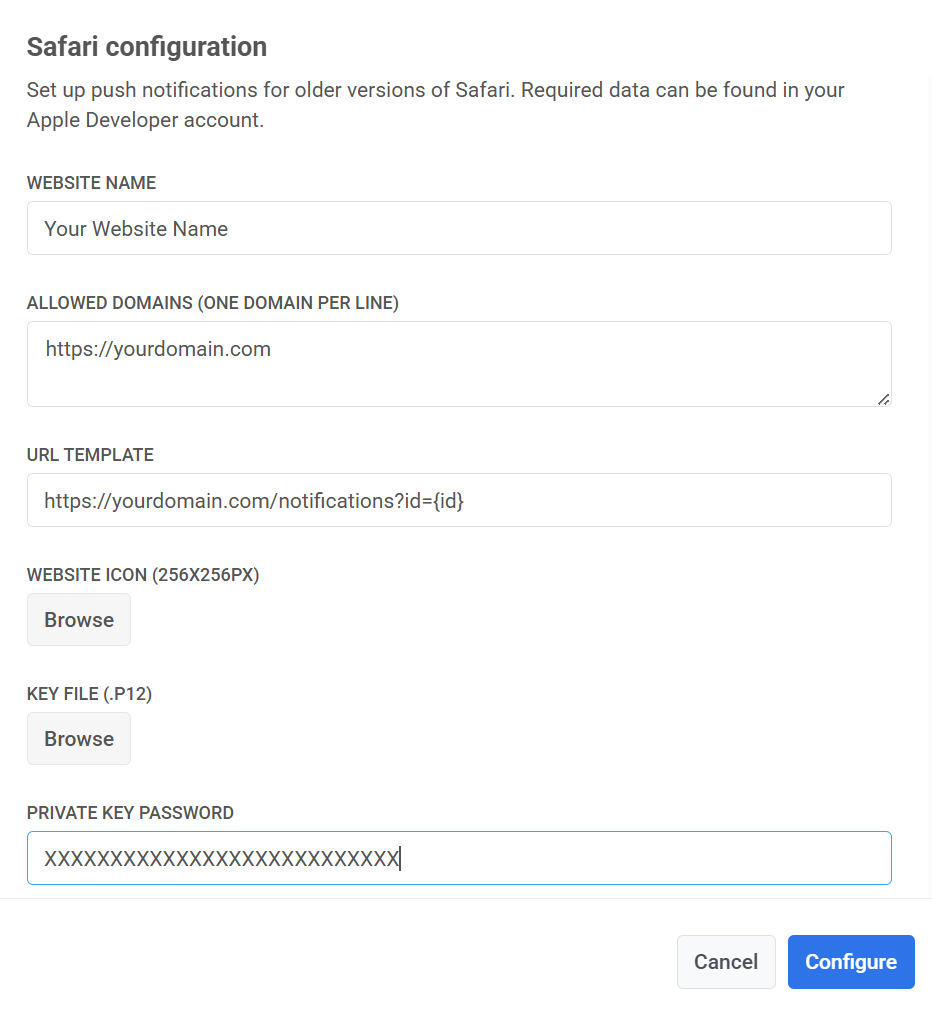Click inside the Allowed Domains text area
The width and height of the screenshot is (932, 1020).
pyautogui.click(x=459, y=363)
